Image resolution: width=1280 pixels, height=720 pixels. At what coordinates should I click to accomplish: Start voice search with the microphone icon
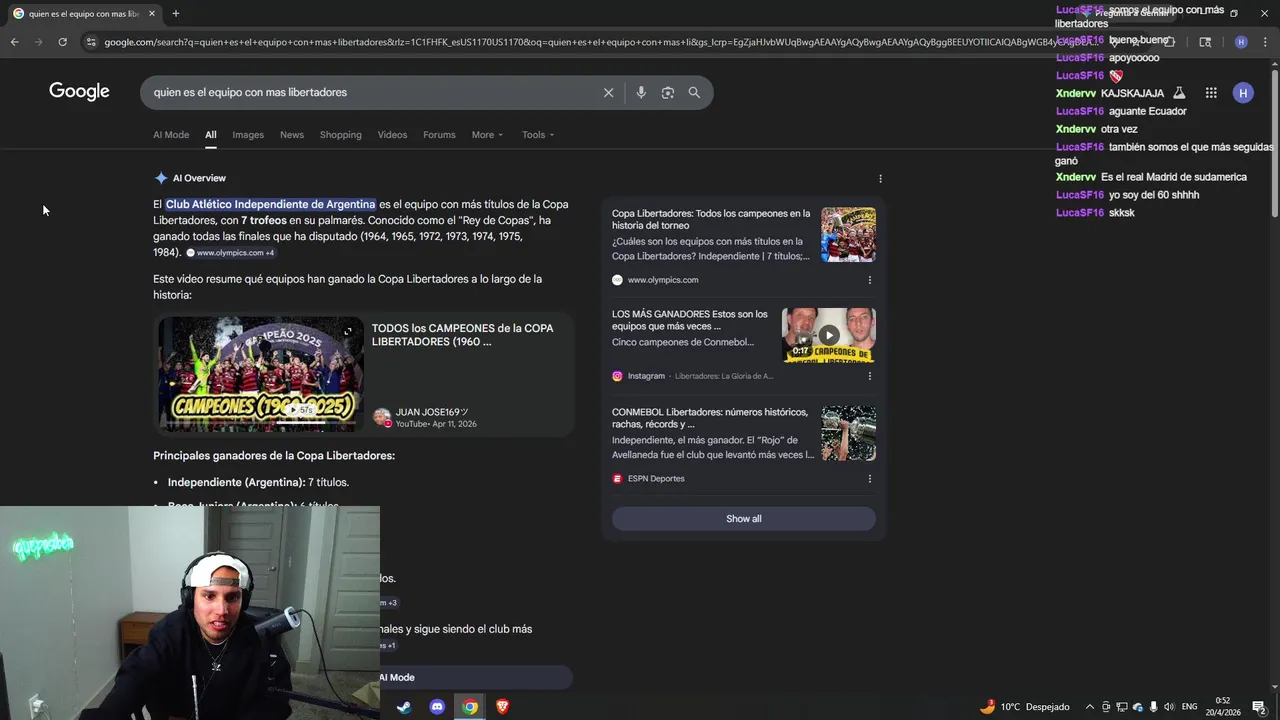click(641, 92)
